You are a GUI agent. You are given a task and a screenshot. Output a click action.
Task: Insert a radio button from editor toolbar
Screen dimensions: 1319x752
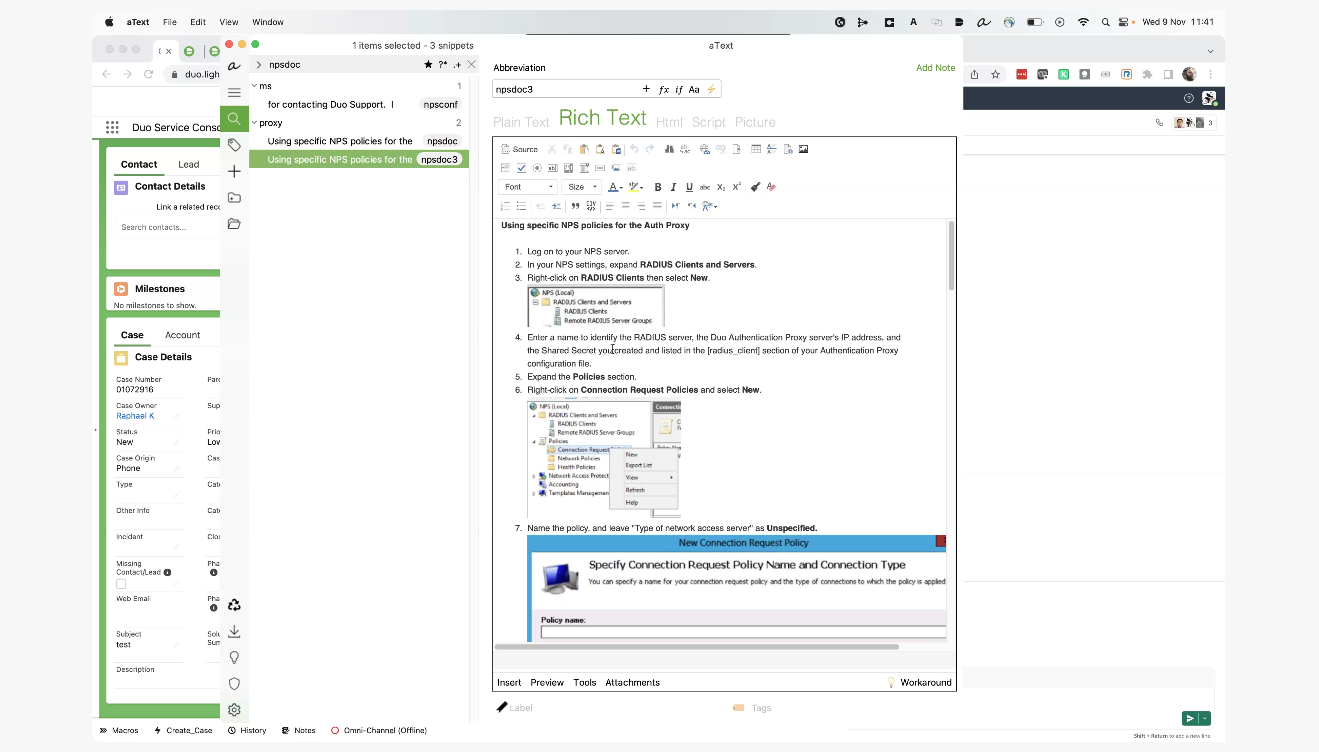537,168
